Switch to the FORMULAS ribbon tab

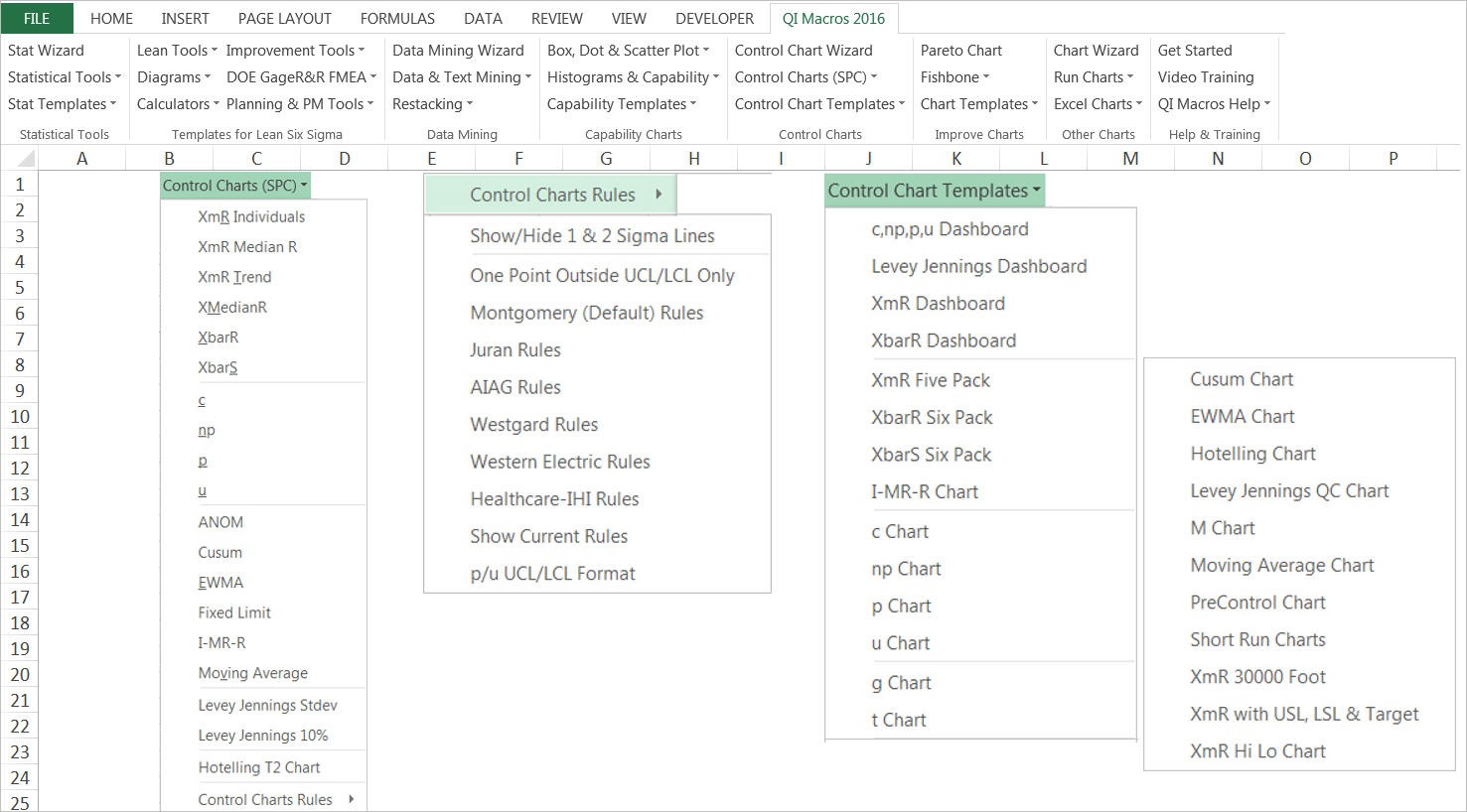pyautogui.click(x=397, y=18)
